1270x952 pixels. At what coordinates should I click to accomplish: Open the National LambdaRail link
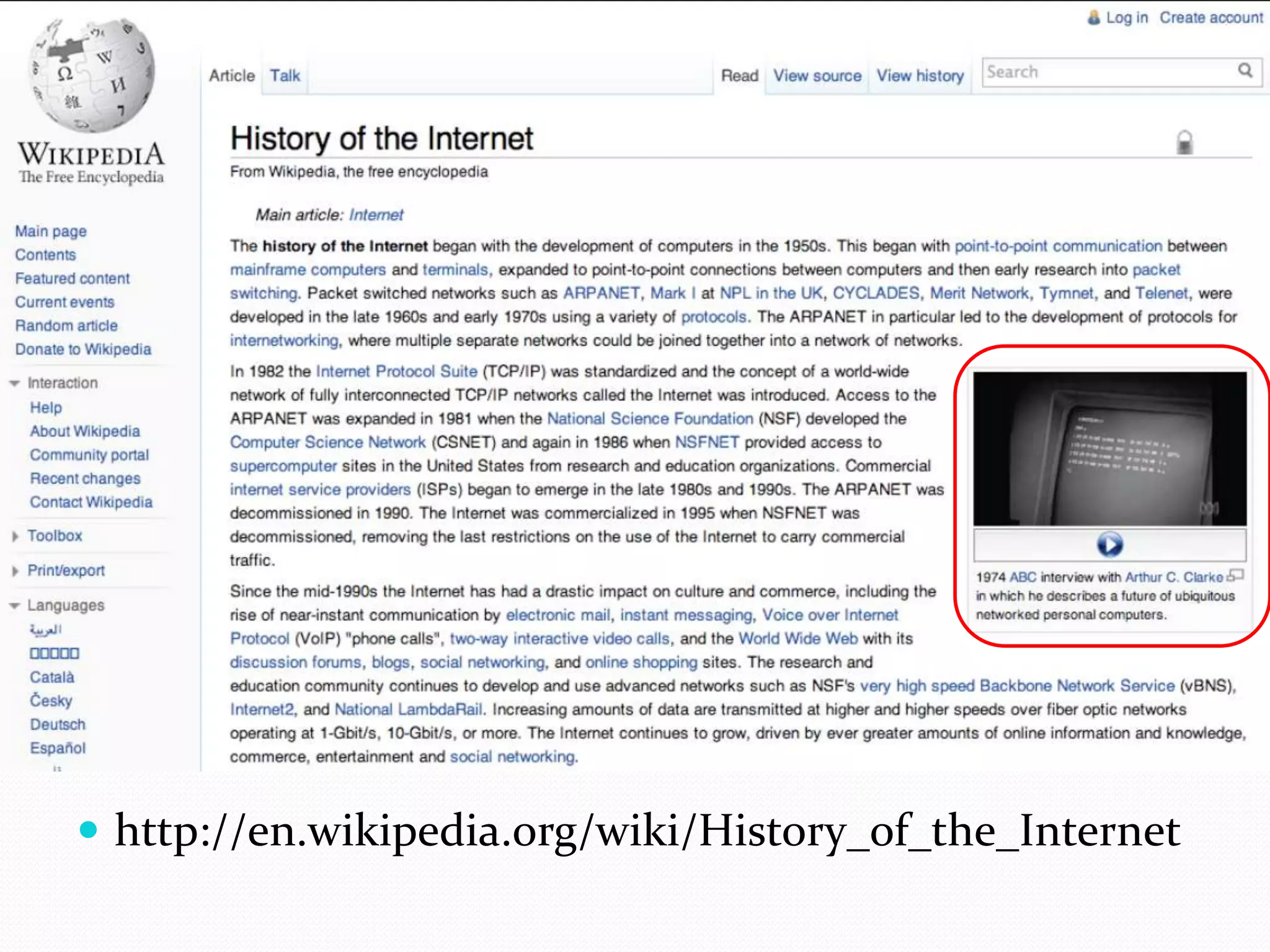click(x=409, y=709)
